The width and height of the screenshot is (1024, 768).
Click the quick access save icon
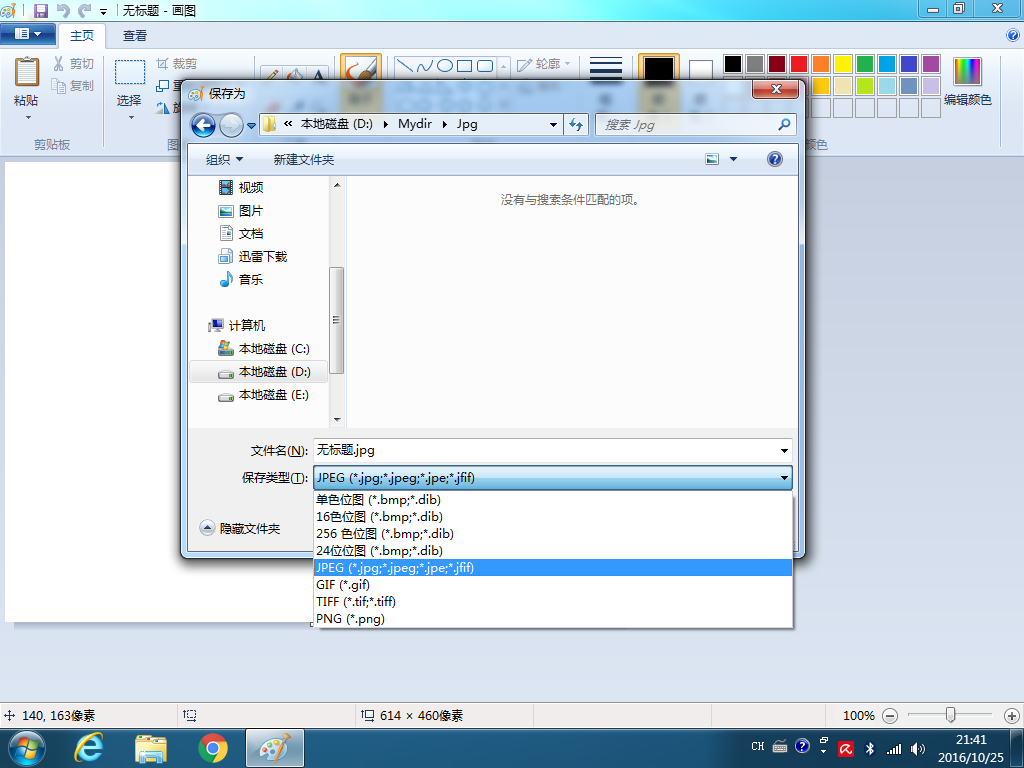40,10
